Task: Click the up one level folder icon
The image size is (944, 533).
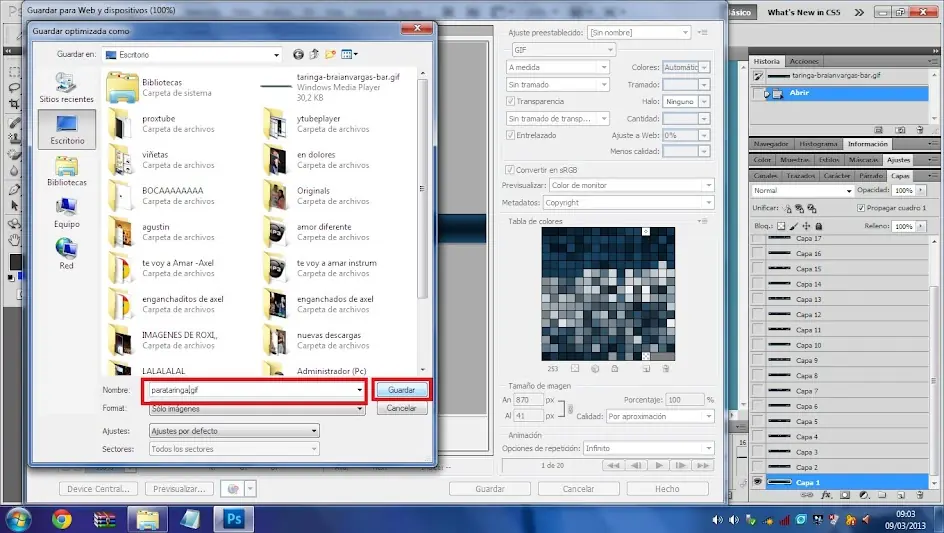Action: [314, 55]
